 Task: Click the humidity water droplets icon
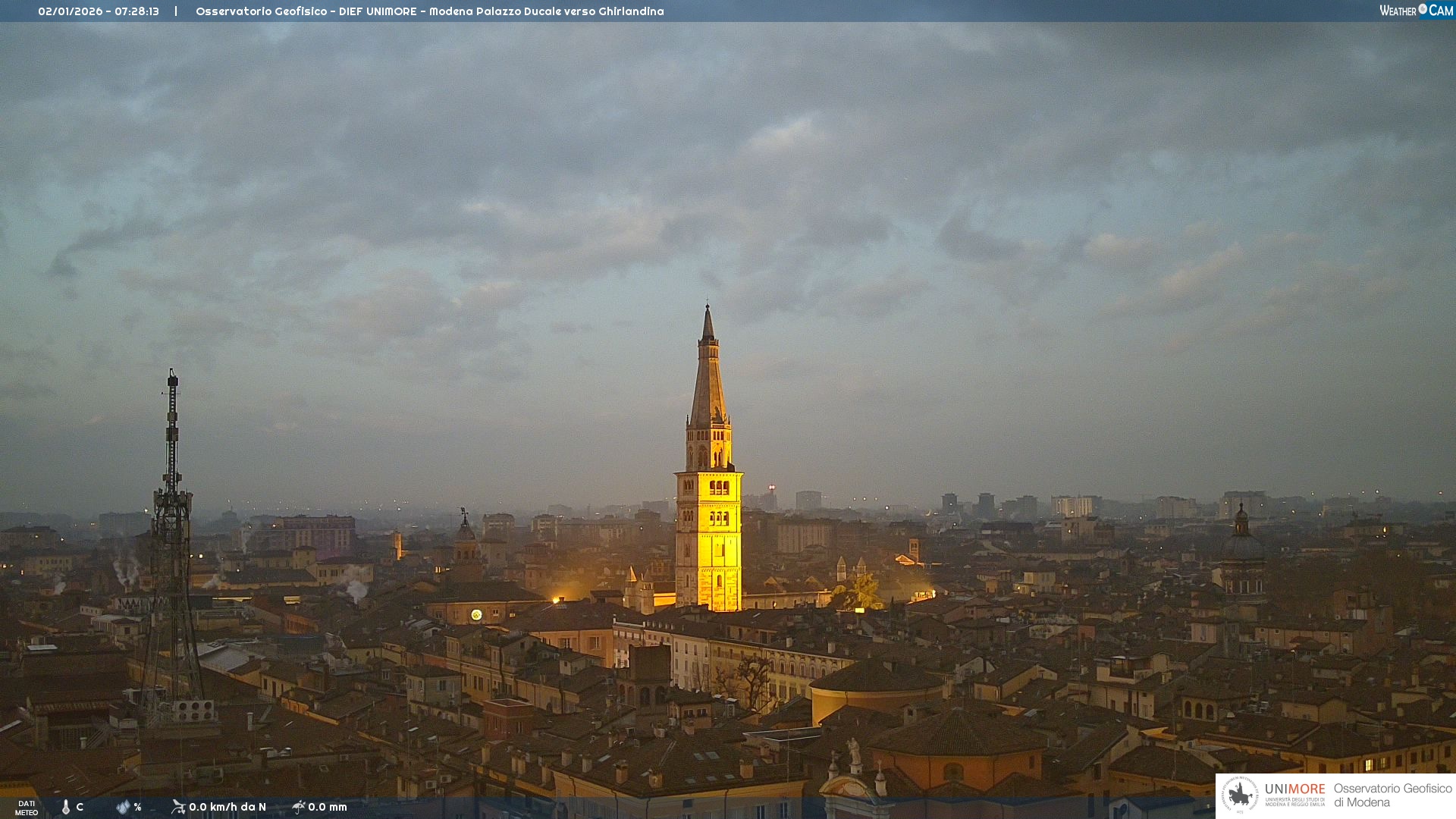click(x=123, y=807)
